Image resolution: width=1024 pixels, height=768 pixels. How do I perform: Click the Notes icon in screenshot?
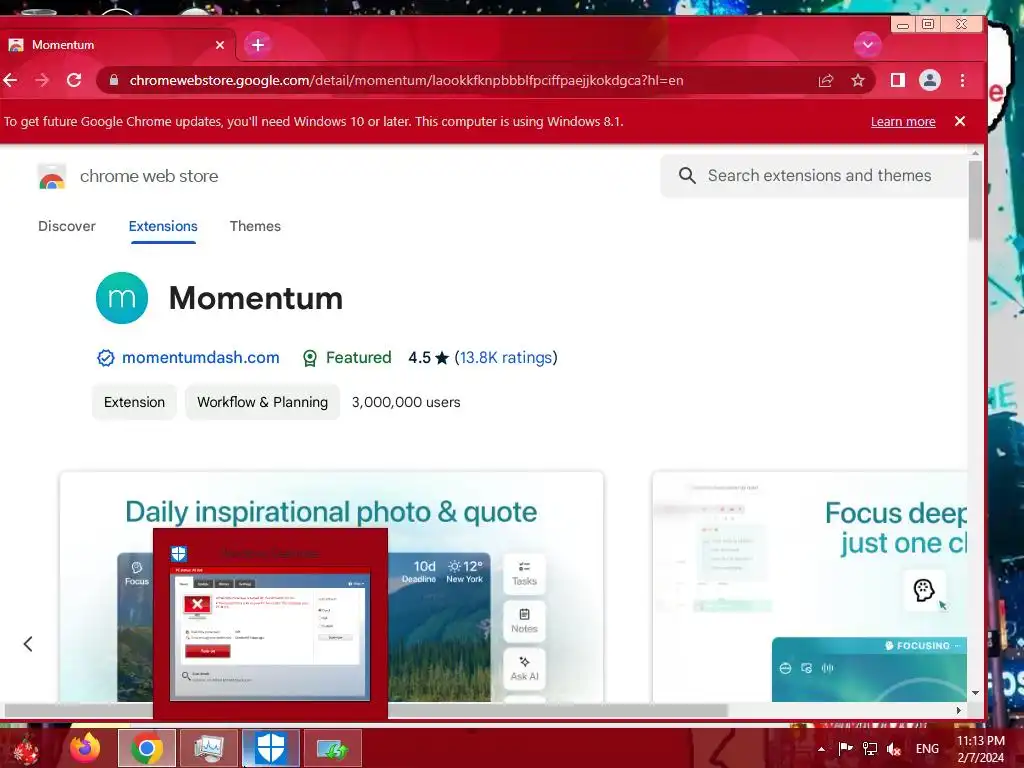(x=524, y=621)
